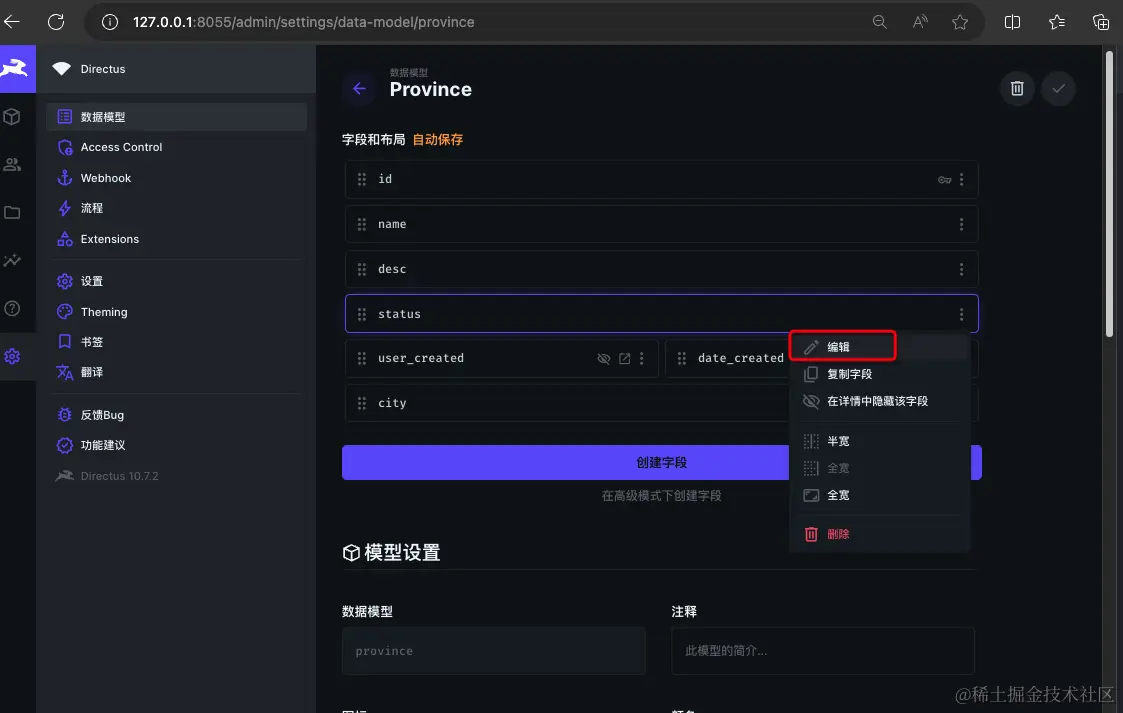
Task: Click the drag handle on name field
Action: (x=362, y=224)
